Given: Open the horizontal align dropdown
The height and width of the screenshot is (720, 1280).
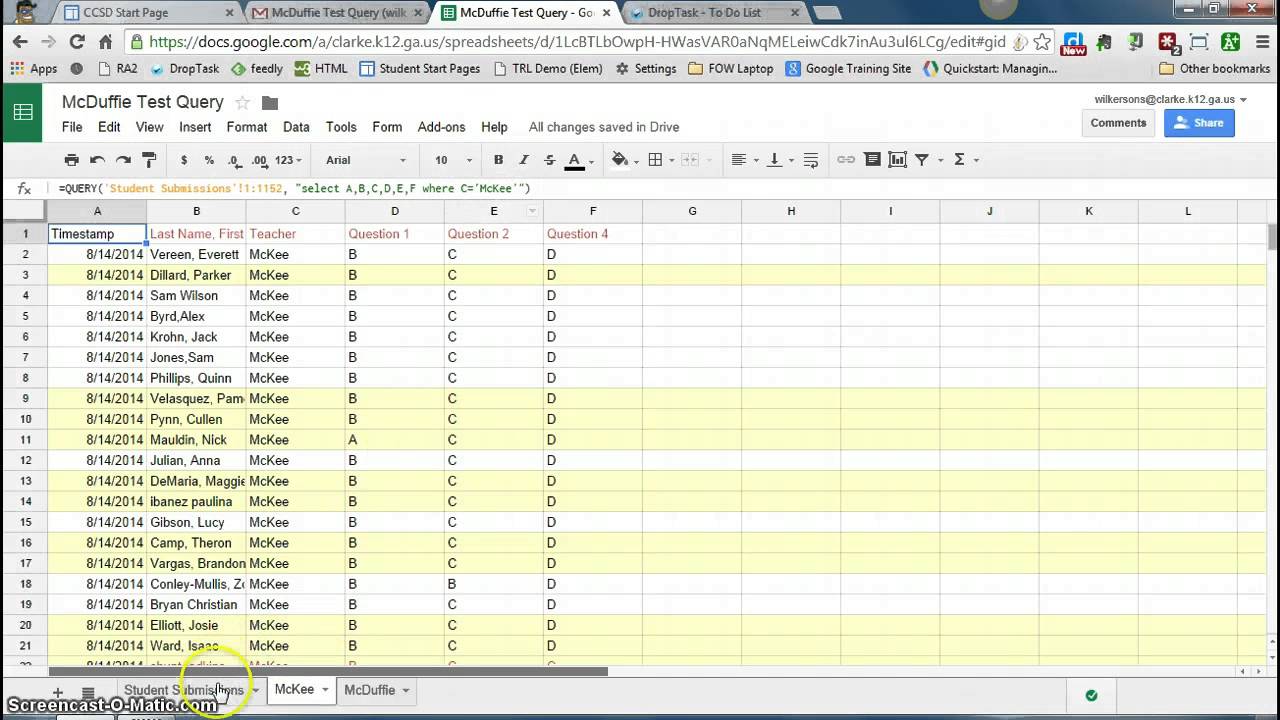Looking at the screenshot, I should tap(744, 160).
